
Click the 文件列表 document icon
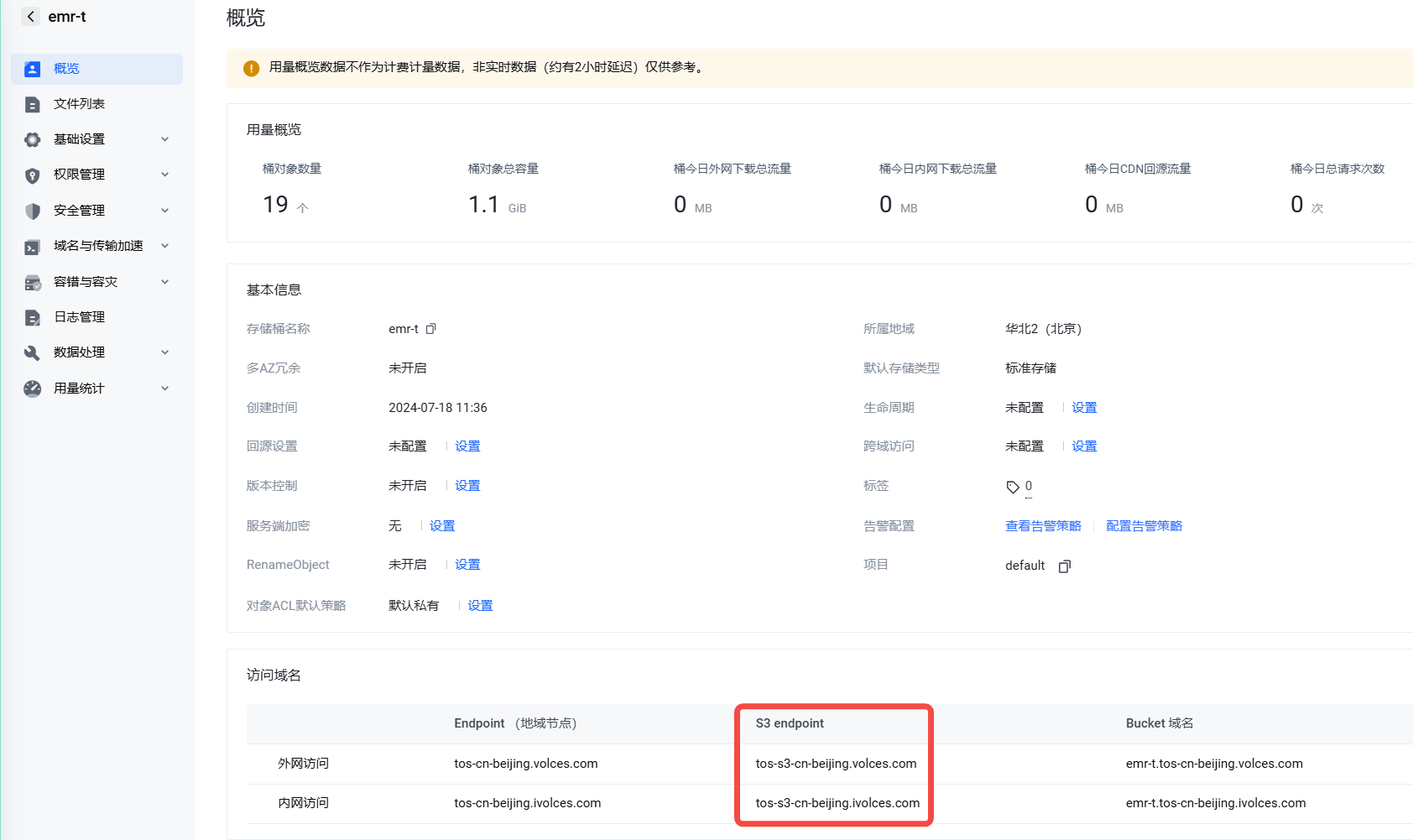coord(33,104)
